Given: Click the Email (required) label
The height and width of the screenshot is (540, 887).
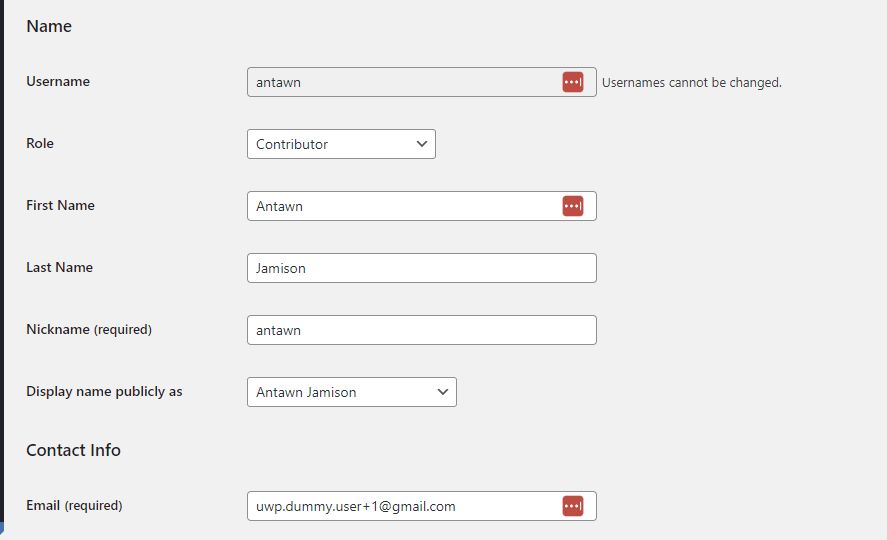Looking at the screenshot, I should pyautogui.click(x=74, y=506).
